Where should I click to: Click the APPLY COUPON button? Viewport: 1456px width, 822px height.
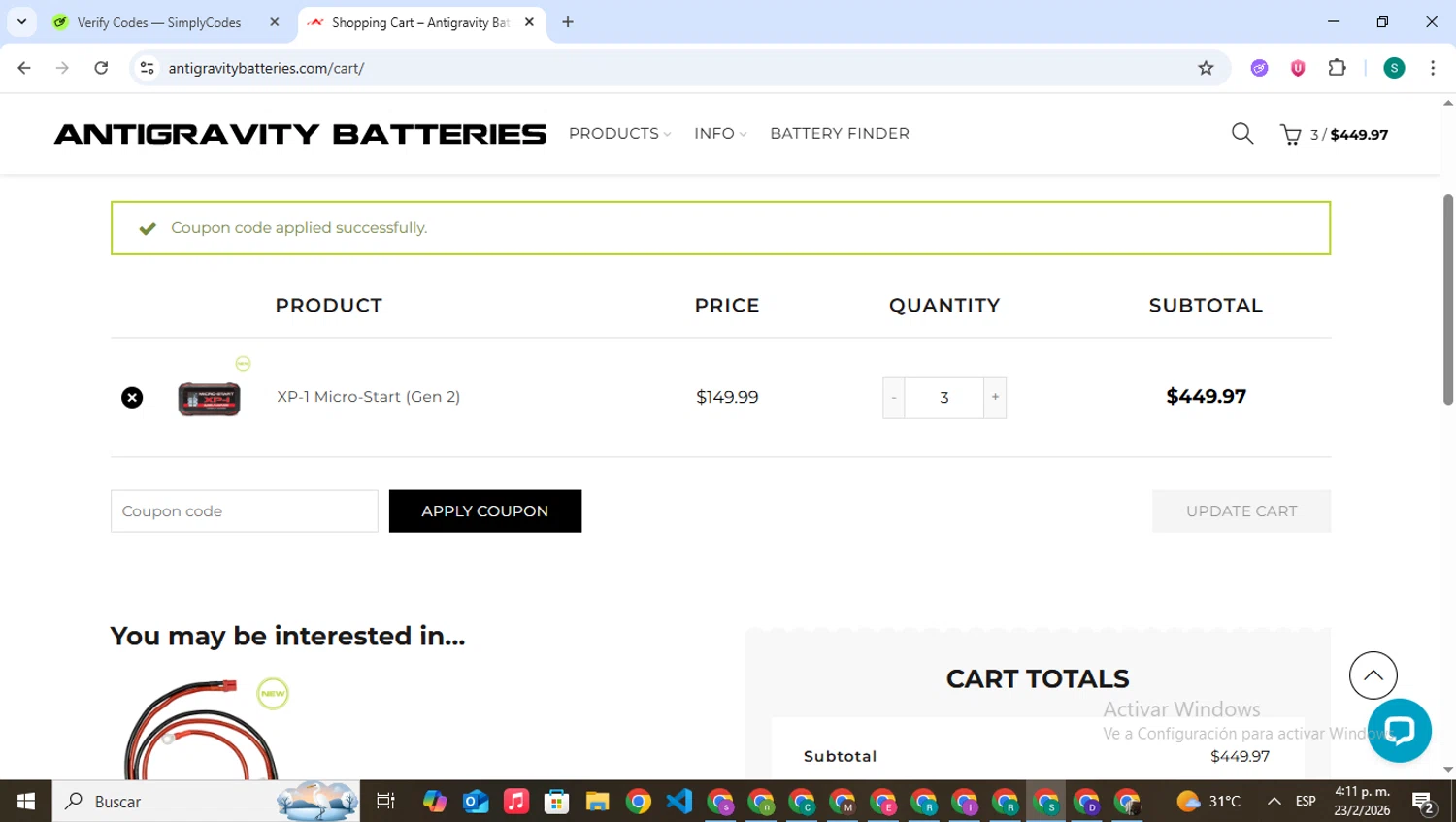point(485,511)
